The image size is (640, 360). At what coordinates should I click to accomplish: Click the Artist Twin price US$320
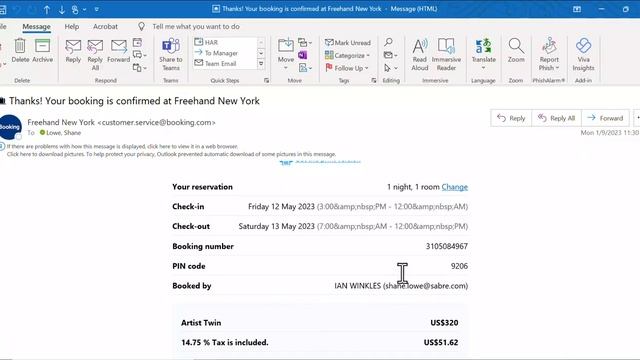click(x=444, y=322)
